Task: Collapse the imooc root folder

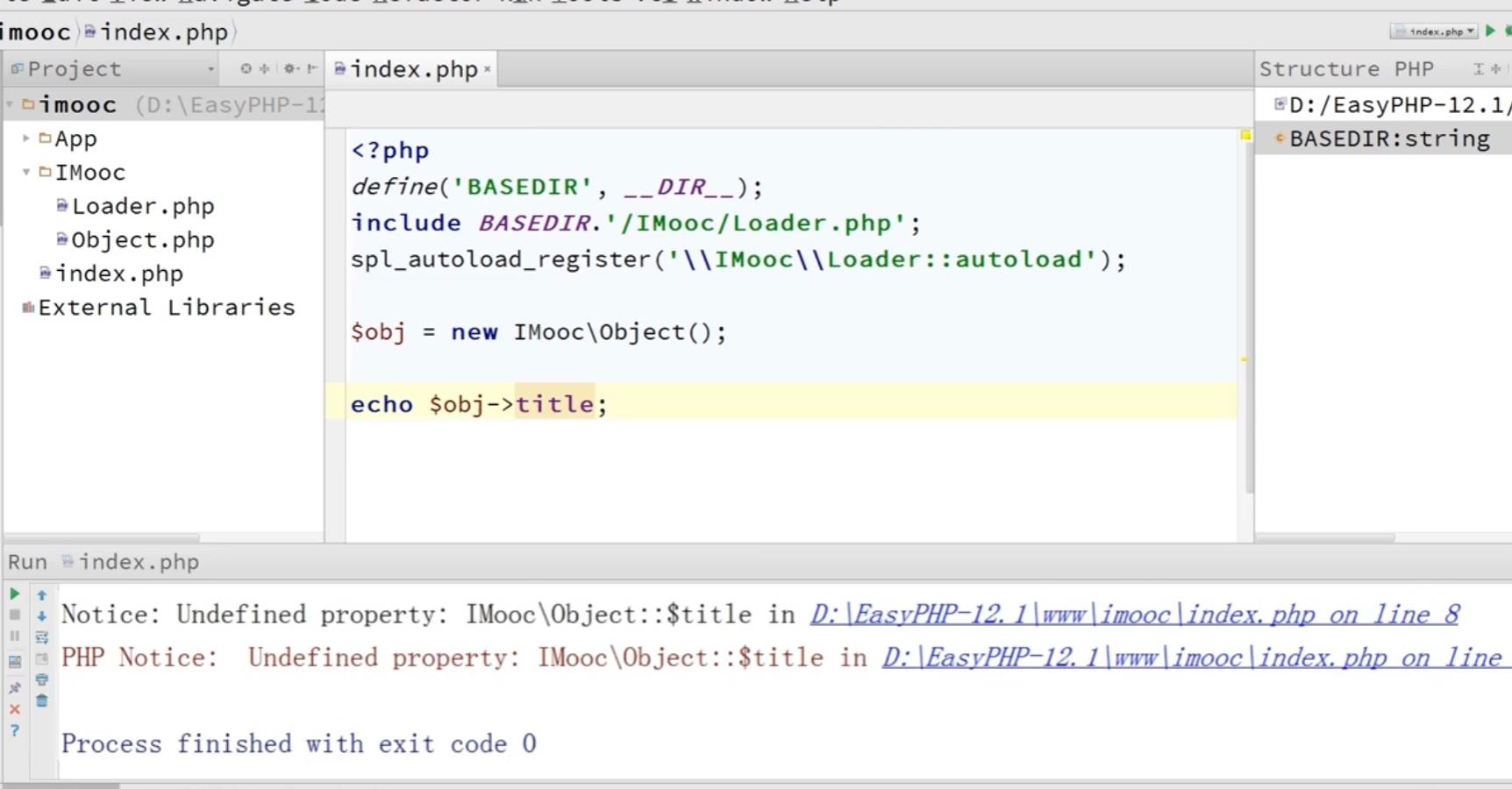Action: (x=10, y=104)
